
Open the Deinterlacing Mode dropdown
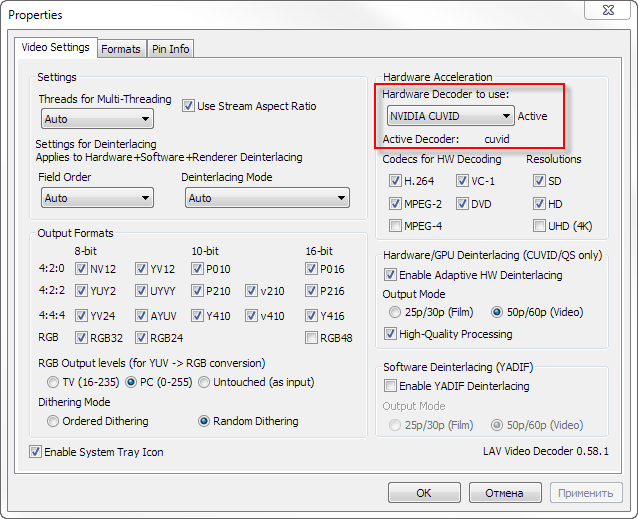coord(265,198)
